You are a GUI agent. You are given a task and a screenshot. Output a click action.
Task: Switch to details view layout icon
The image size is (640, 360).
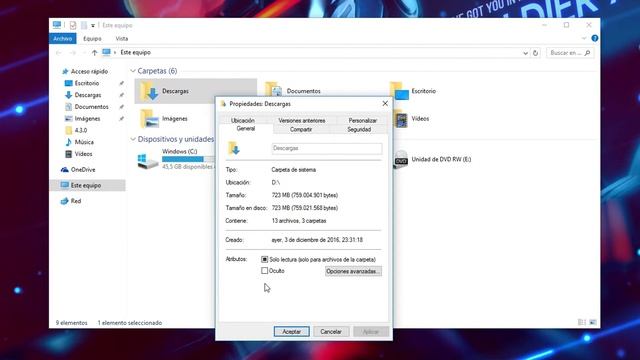click(582, 322)
